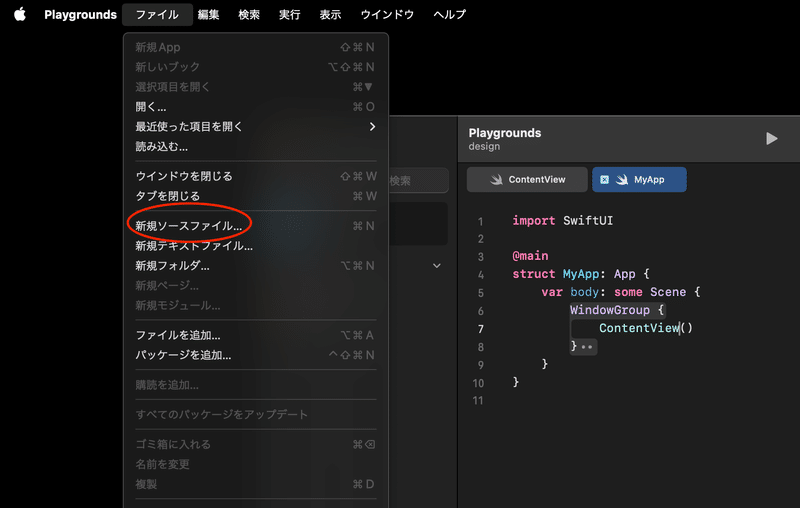Click the 検索 search field in sidebar
Viewport: 800px width, 508px height.
click(x=418, y=181)
